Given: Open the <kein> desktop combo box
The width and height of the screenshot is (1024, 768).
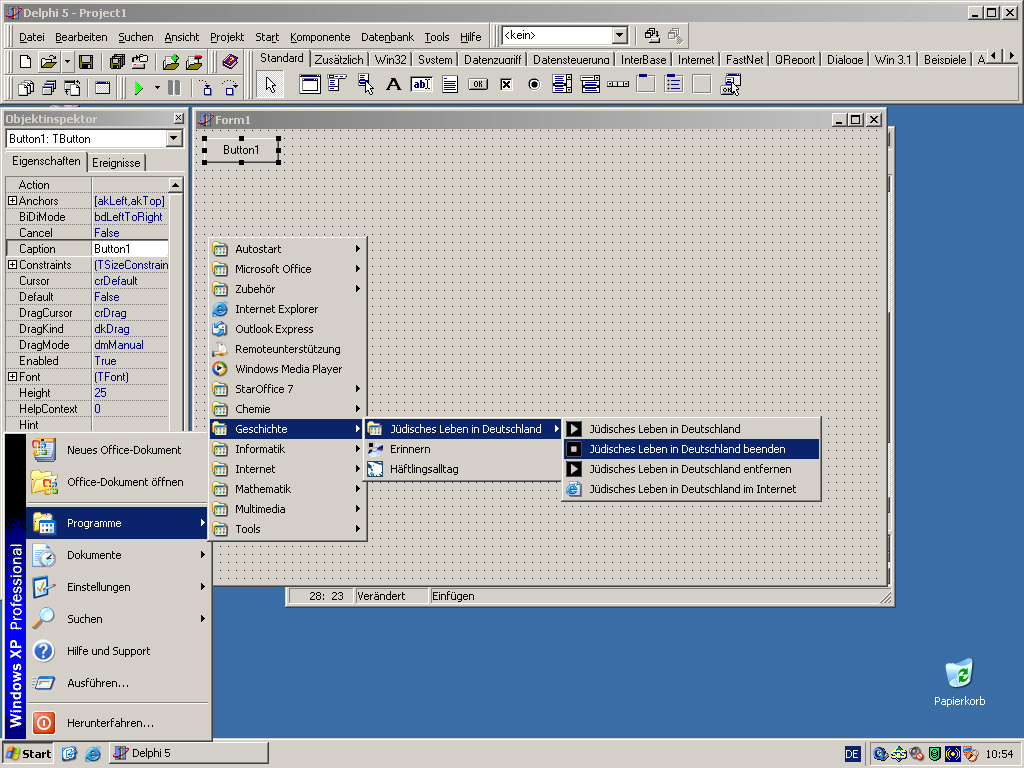Looking at the screenshot, I should click(619, 36).
